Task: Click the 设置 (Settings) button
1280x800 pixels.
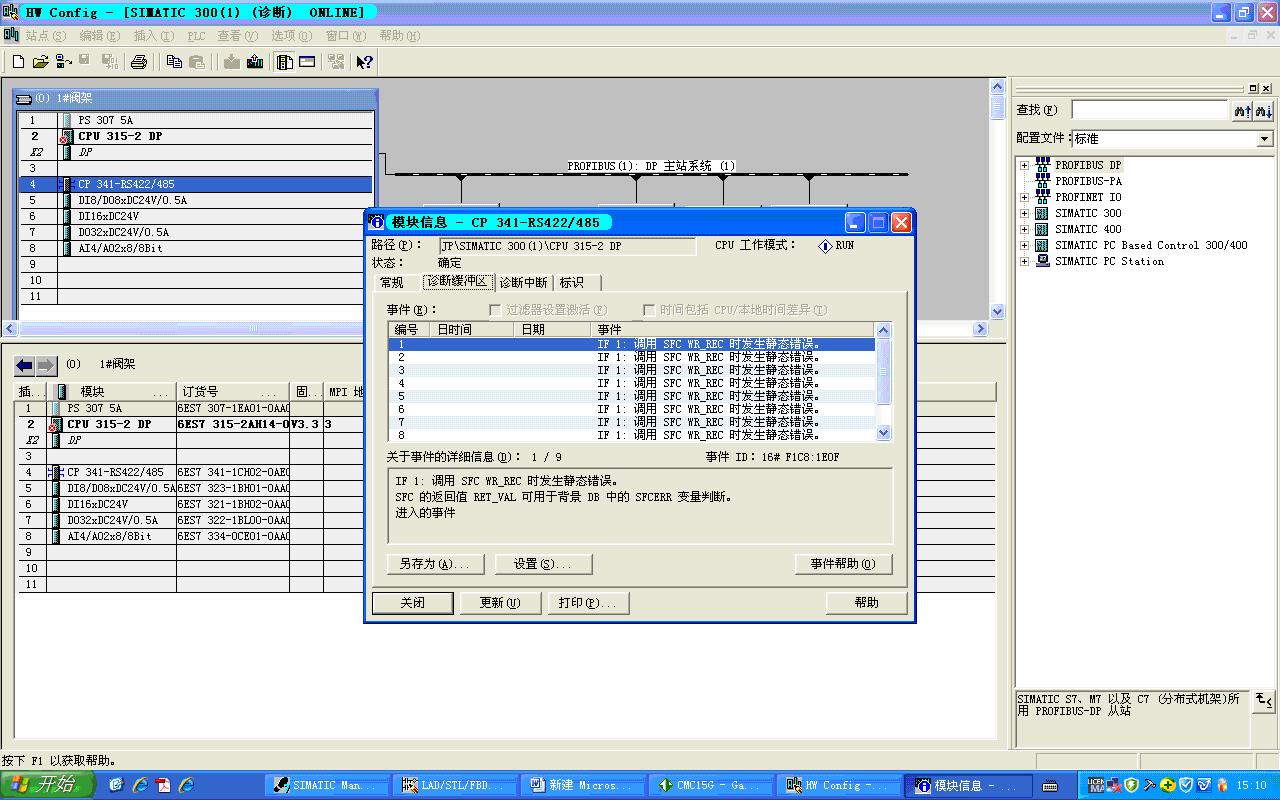Action: pos(543,564)
